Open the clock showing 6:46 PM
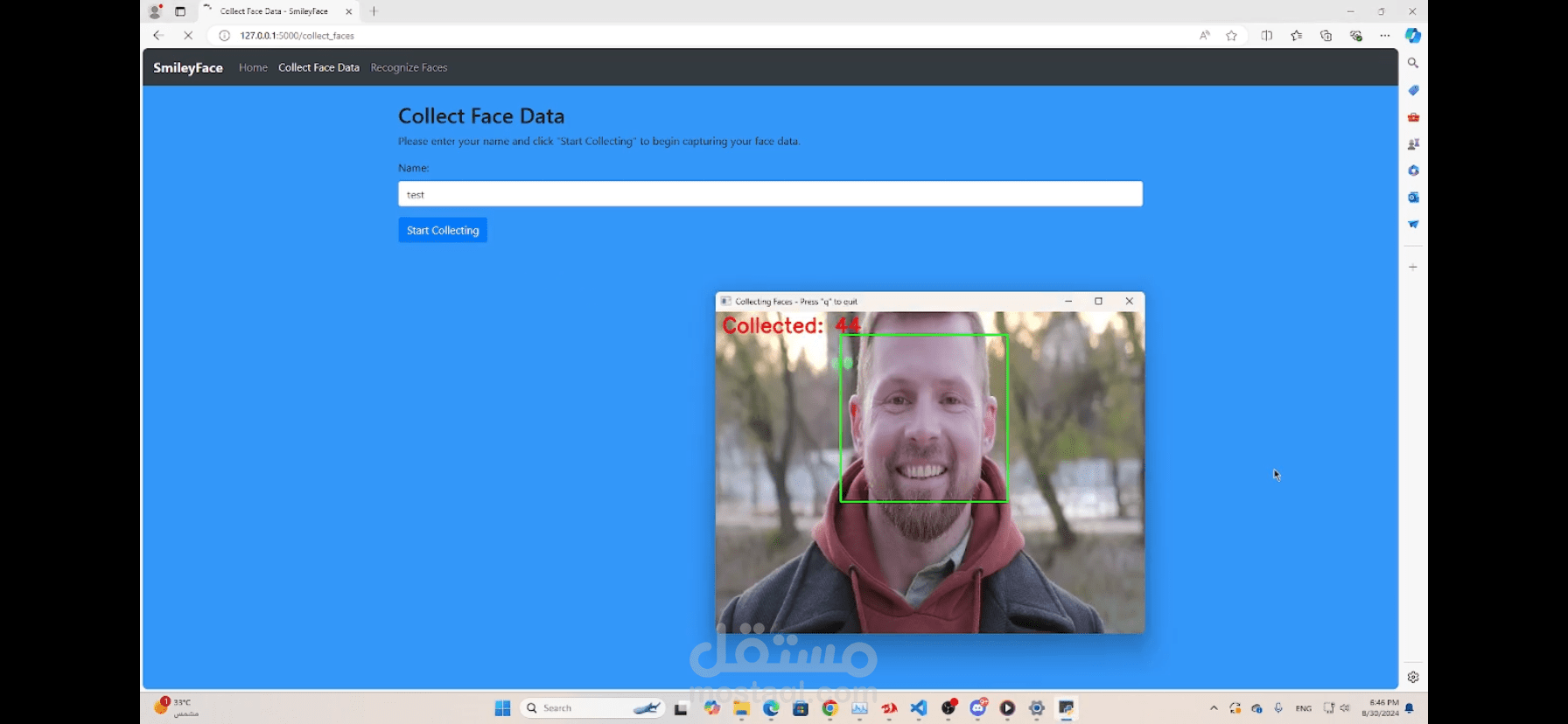Image resolution: width=1568 pixels, height=724 pixels. (x=1381, y=708)
